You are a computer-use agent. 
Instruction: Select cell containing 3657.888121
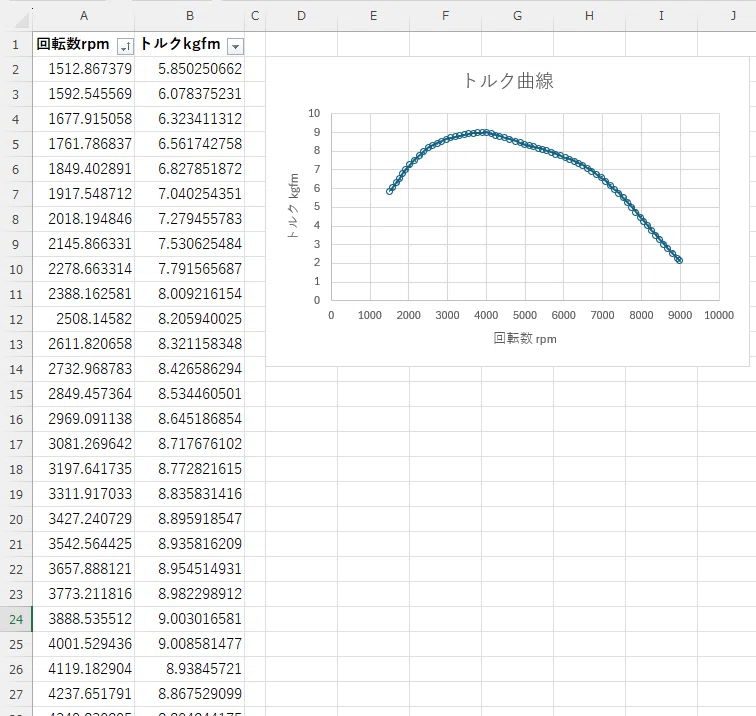pos(84,569)
